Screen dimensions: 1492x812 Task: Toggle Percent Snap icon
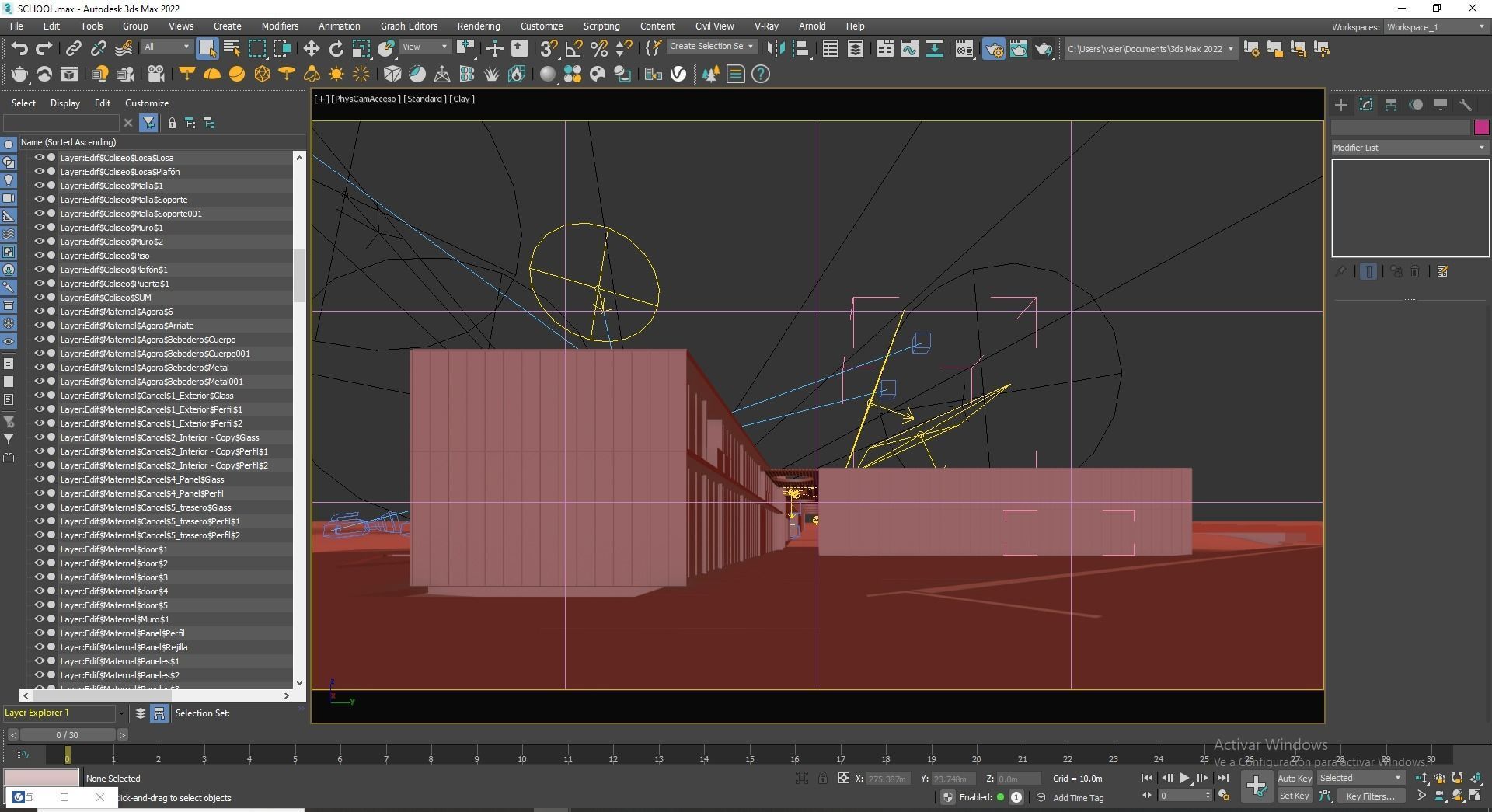tap(598, 49)
